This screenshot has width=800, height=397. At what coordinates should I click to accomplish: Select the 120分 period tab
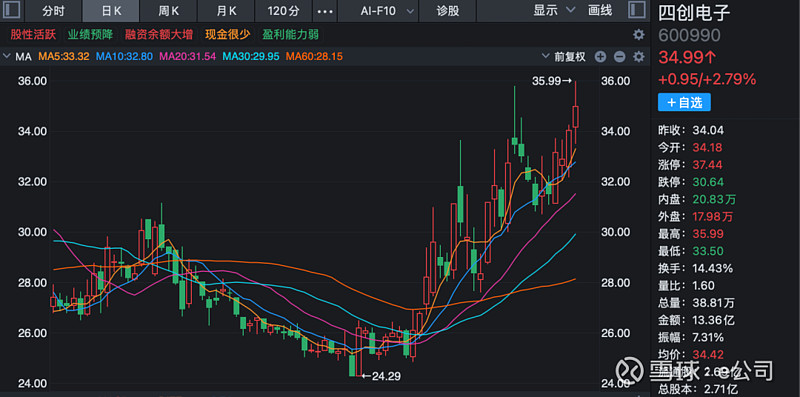pos(283,11)
